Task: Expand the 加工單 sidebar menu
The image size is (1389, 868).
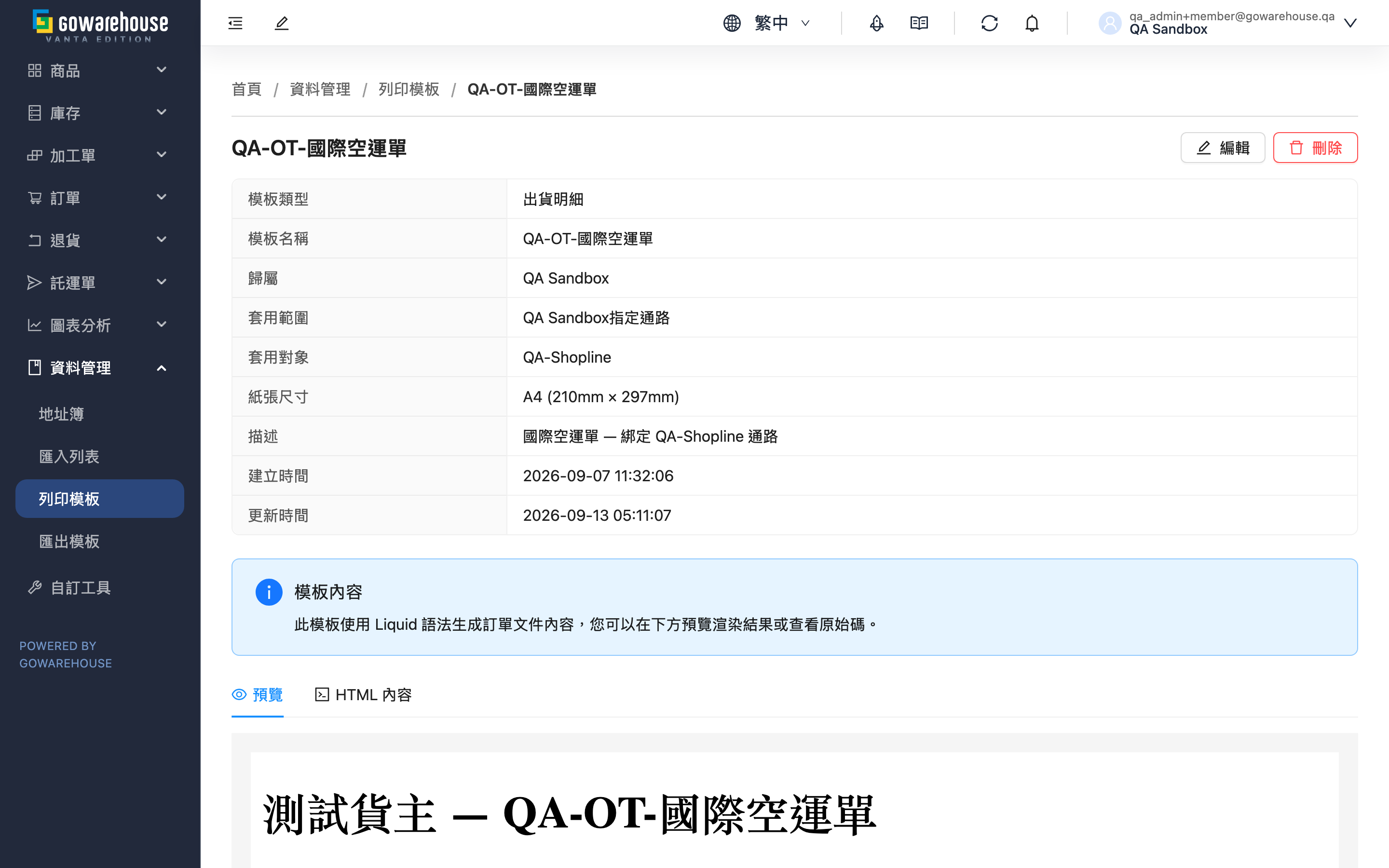Action: click(100, 156)
